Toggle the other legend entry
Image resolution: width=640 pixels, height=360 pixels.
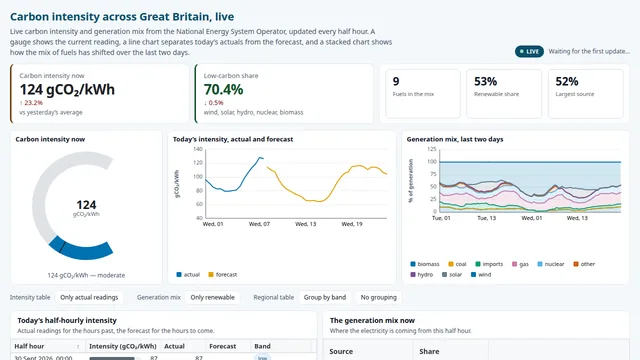click(584, 264)
